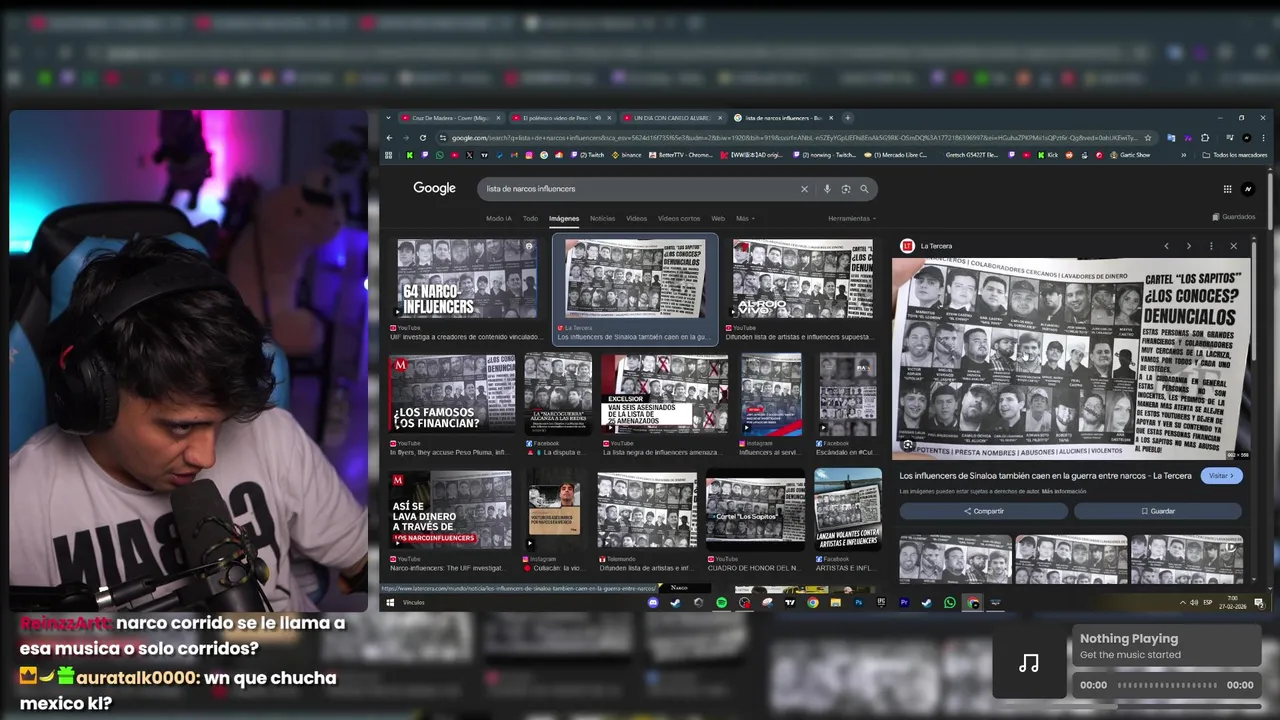Open the Garlic Show bookmark
1280x720 pixels.
1128,155
